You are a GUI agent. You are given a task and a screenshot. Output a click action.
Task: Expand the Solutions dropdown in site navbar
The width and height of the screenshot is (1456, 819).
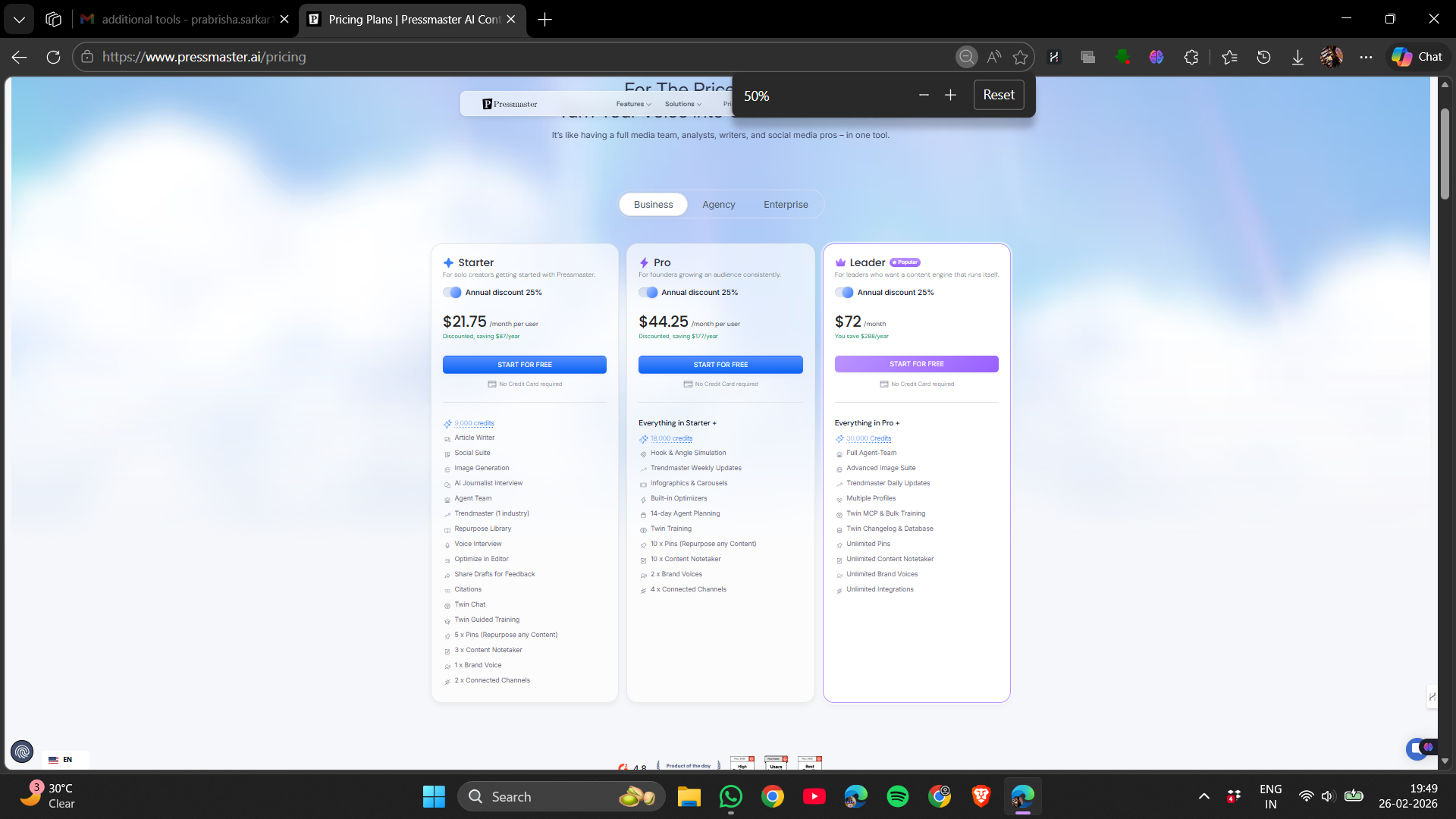[x=682, y=104]
